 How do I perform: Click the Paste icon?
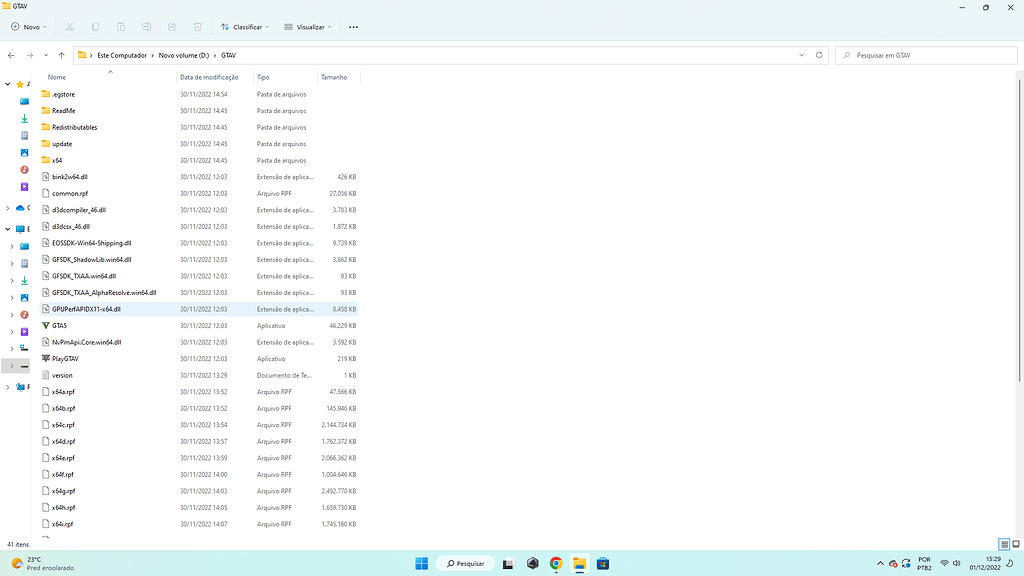click(121, 27)
